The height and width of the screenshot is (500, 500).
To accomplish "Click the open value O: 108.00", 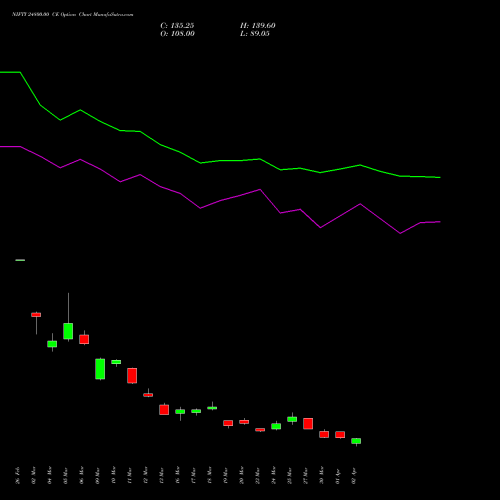I will point(177,34).
